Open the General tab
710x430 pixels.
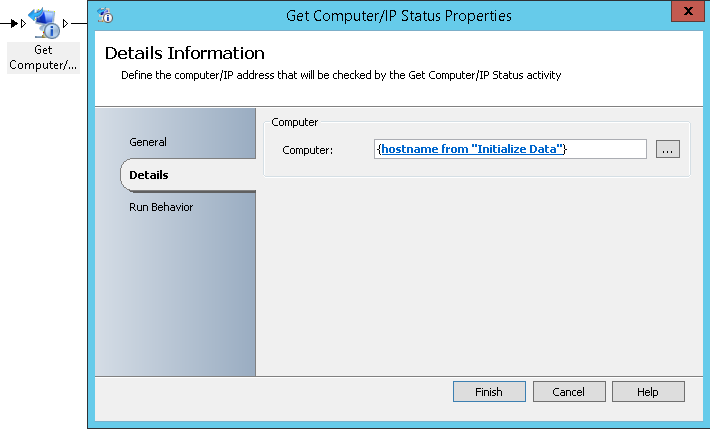(148, 142)
